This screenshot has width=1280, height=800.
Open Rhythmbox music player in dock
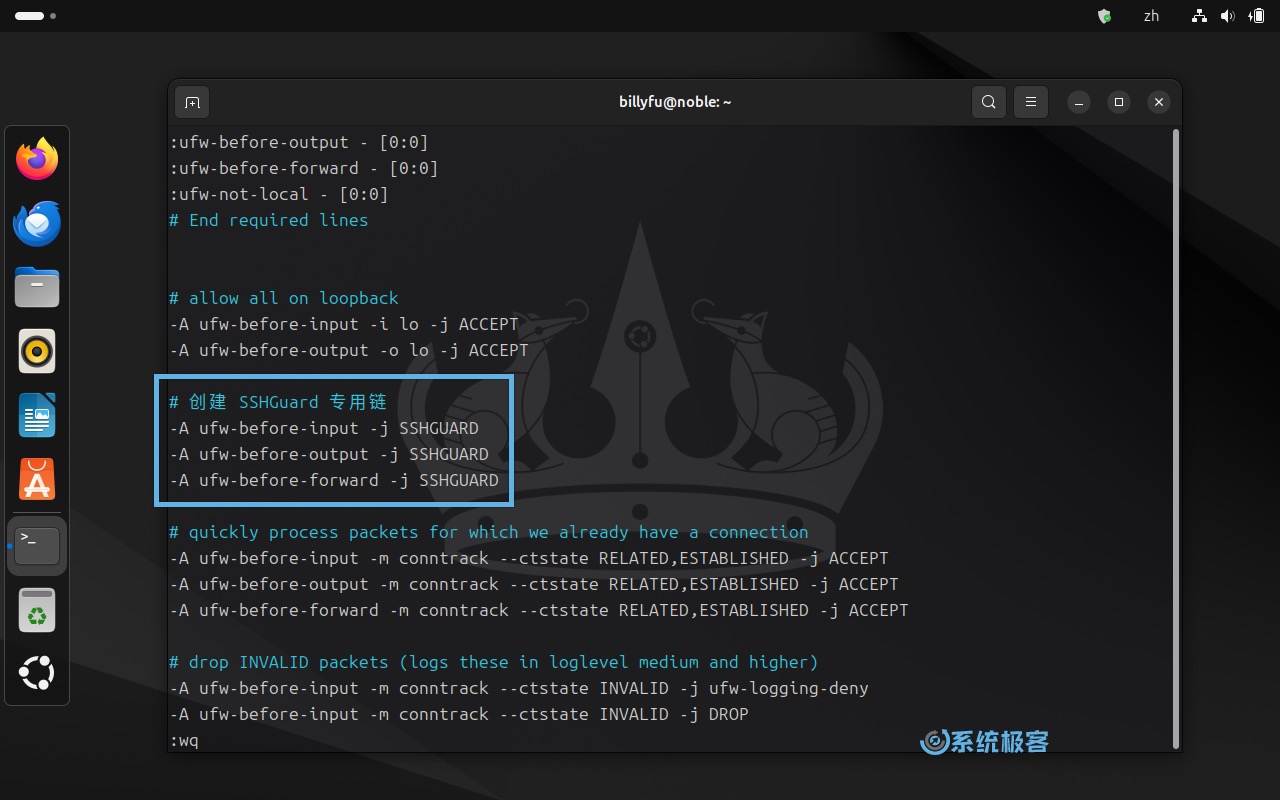coord(37,352)
